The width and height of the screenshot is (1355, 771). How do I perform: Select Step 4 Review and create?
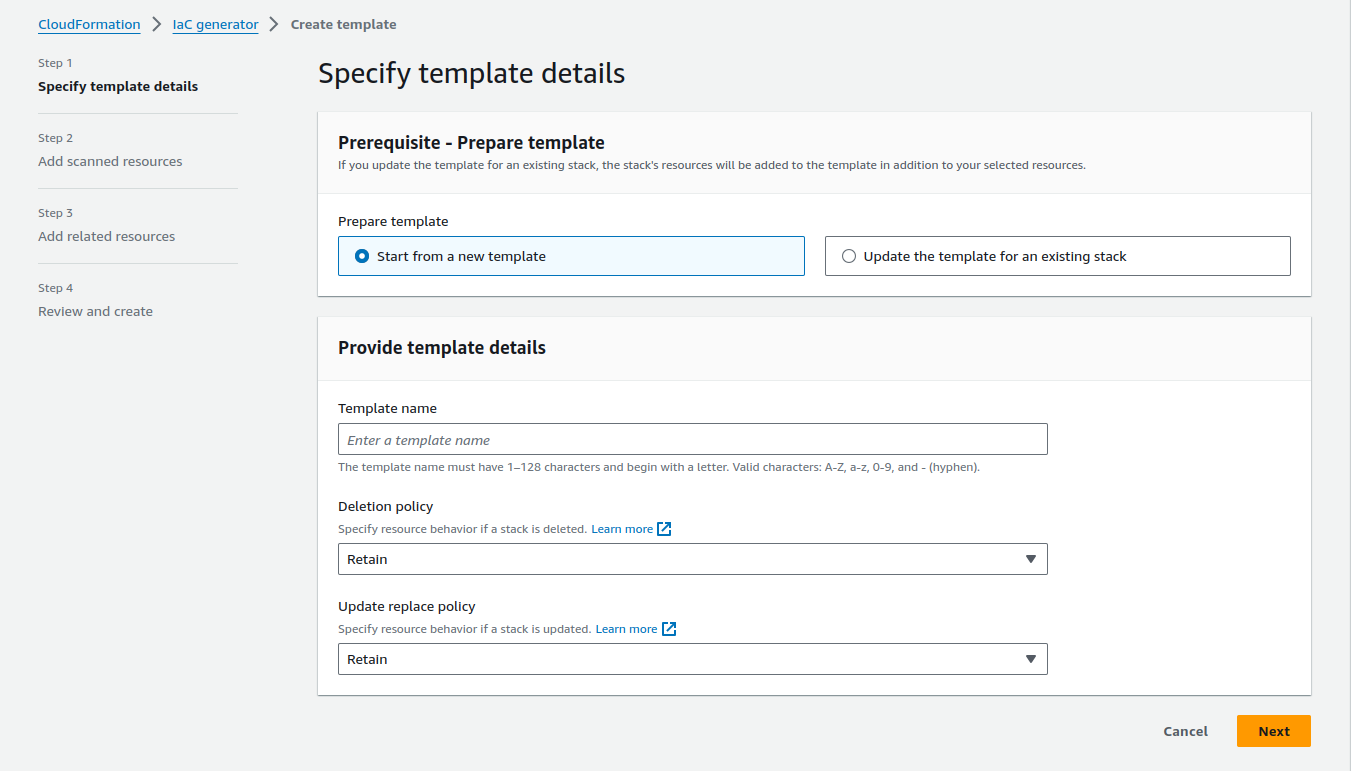pos(95,311)
